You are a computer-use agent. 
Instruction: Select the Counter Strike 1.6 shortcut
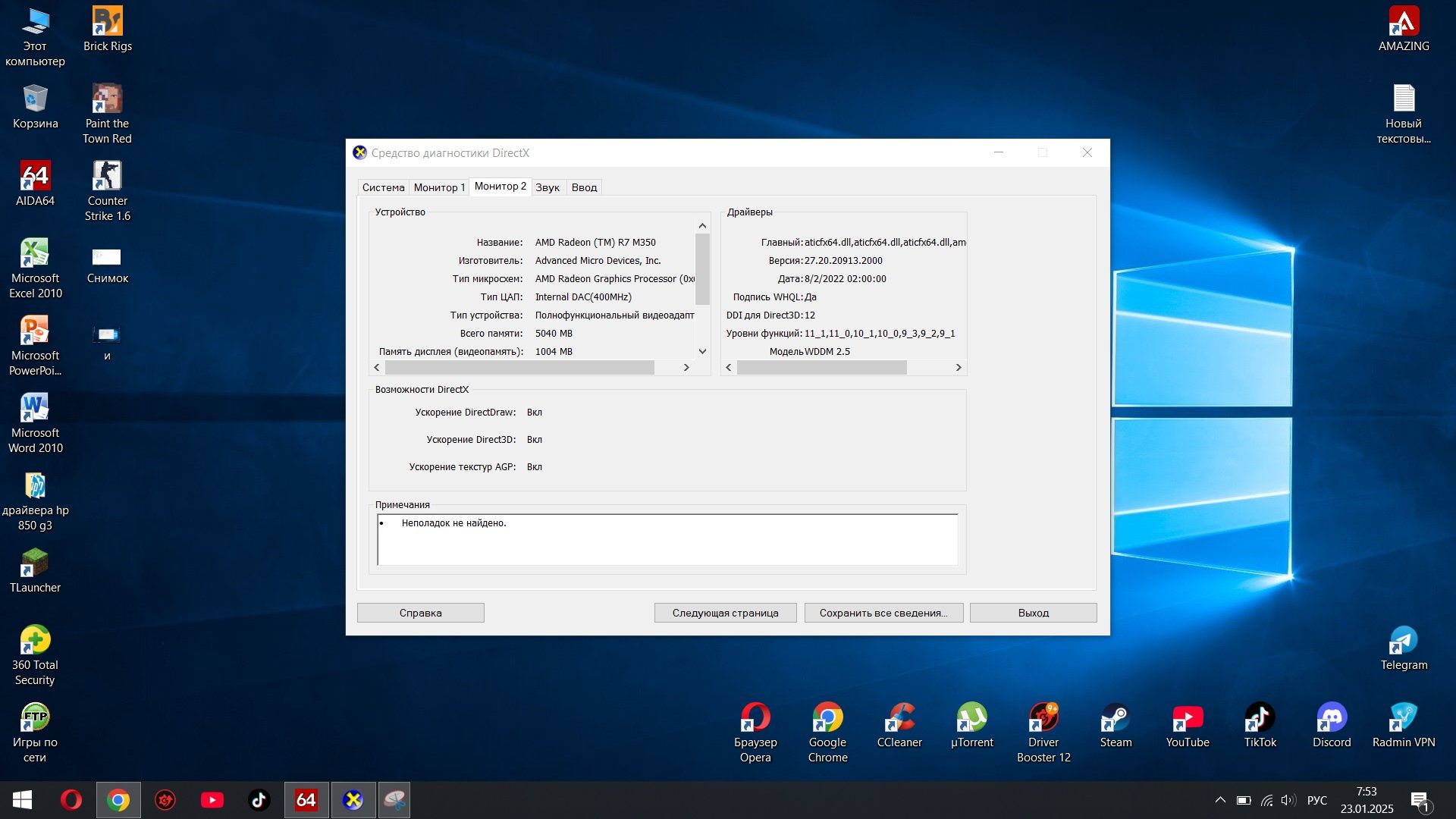point(107,191)
